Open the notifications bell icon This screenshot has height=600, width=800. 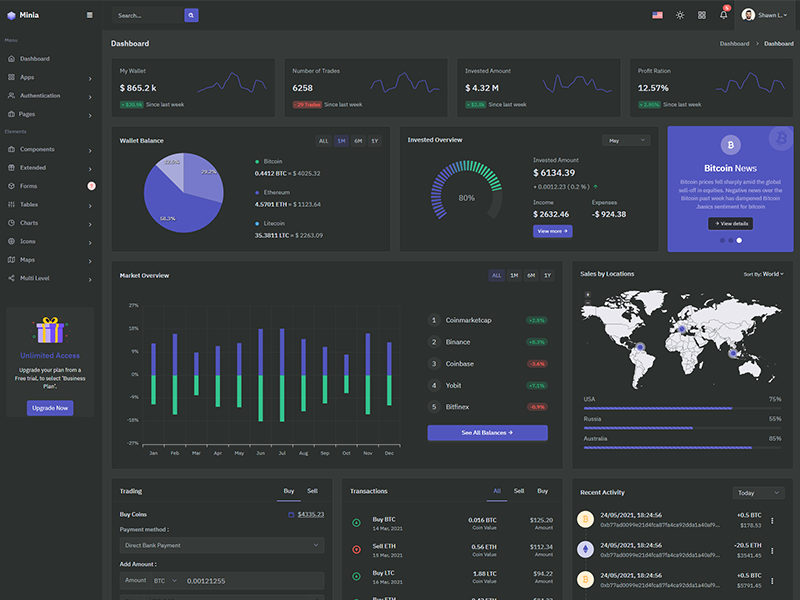(x=722, y=15)
